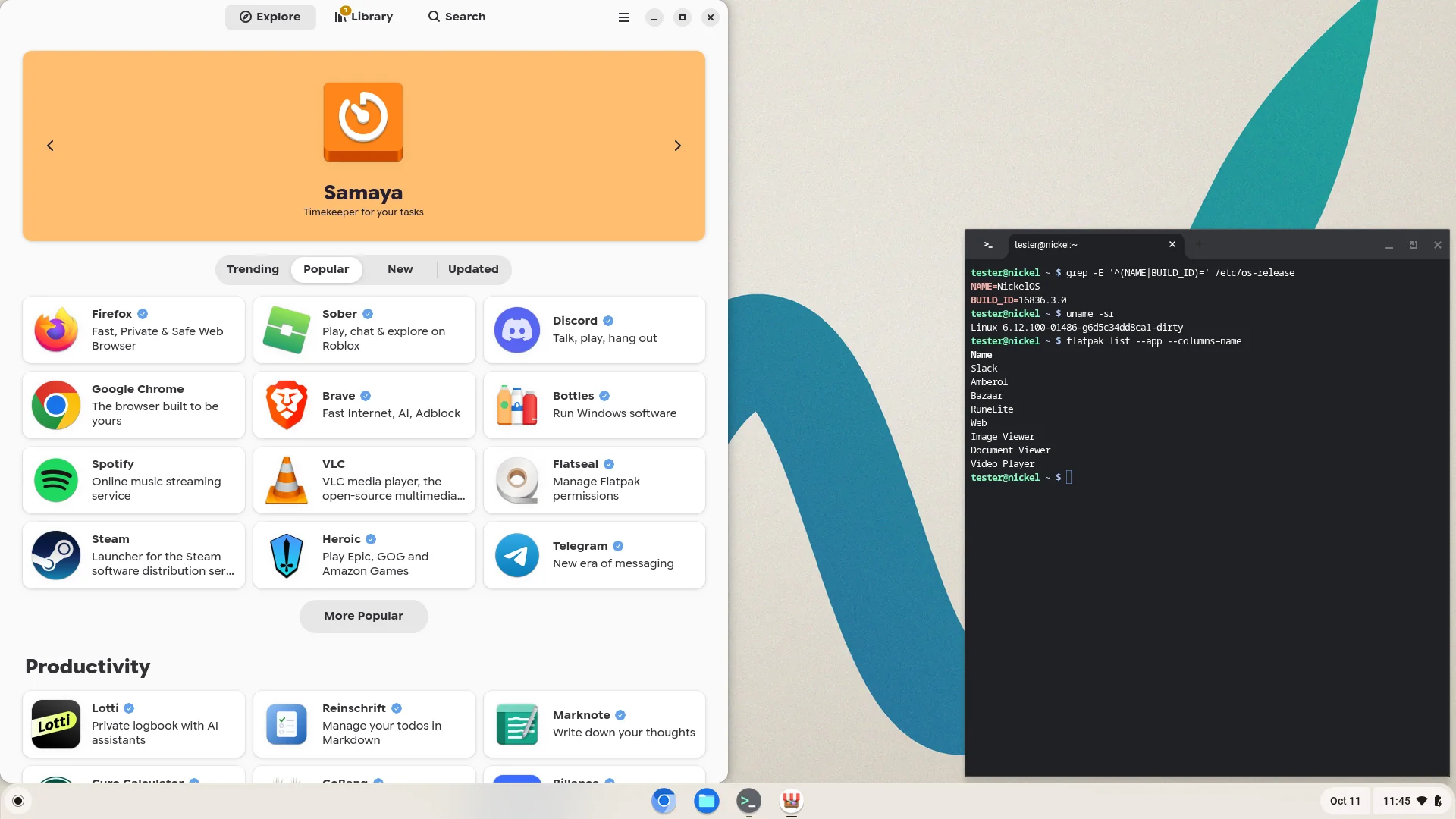
Task: Click the Bazaar app icon in shelf
Action: point(792,801)
